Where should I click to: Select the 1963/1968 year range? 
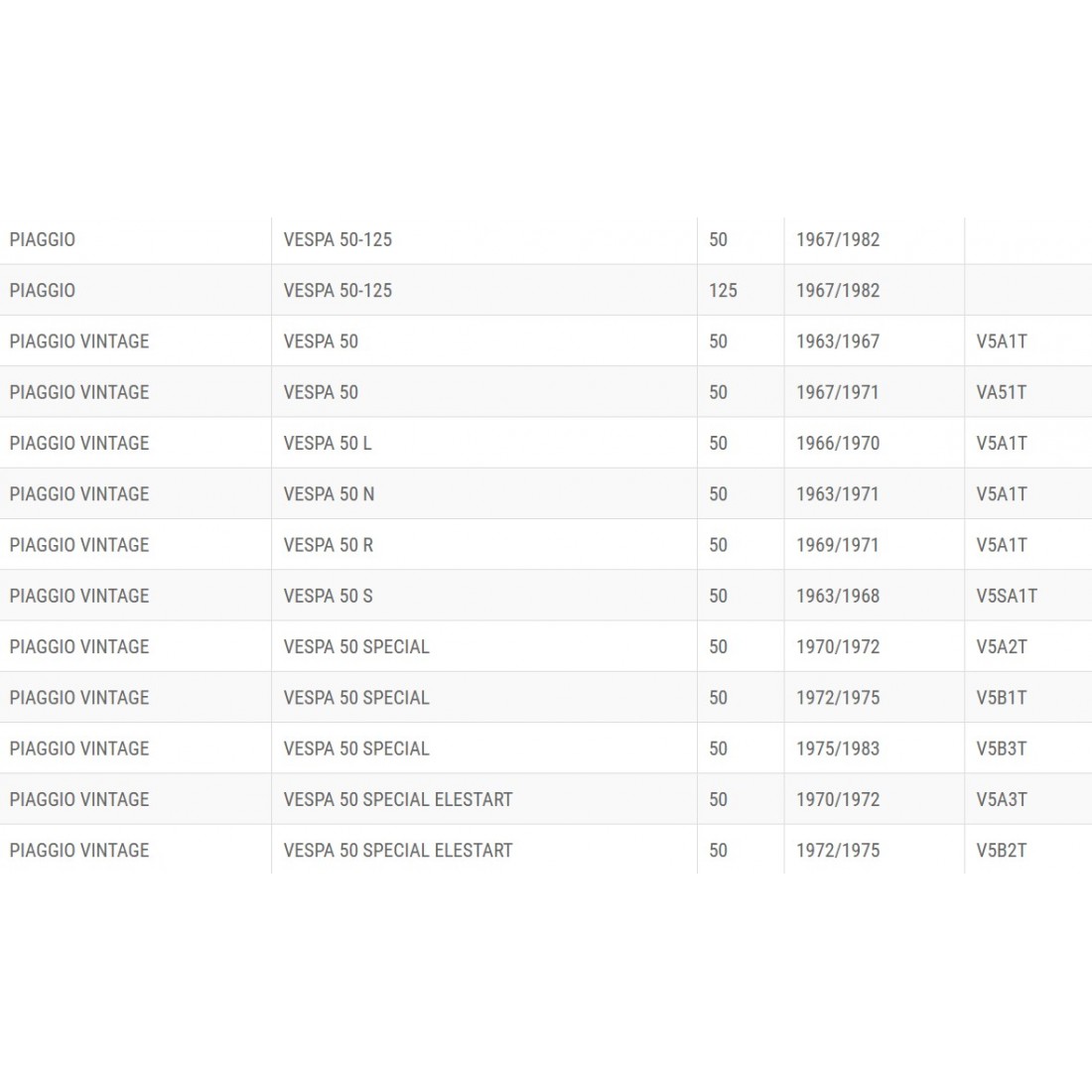(838, 596)
